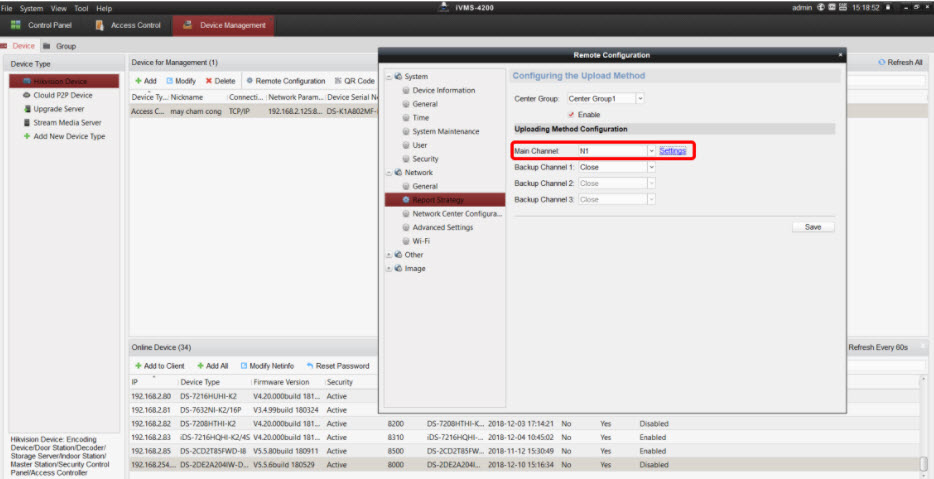This screenshot has height=479, width=934.
Task: Expand the Image tree node
Action: 388,269
